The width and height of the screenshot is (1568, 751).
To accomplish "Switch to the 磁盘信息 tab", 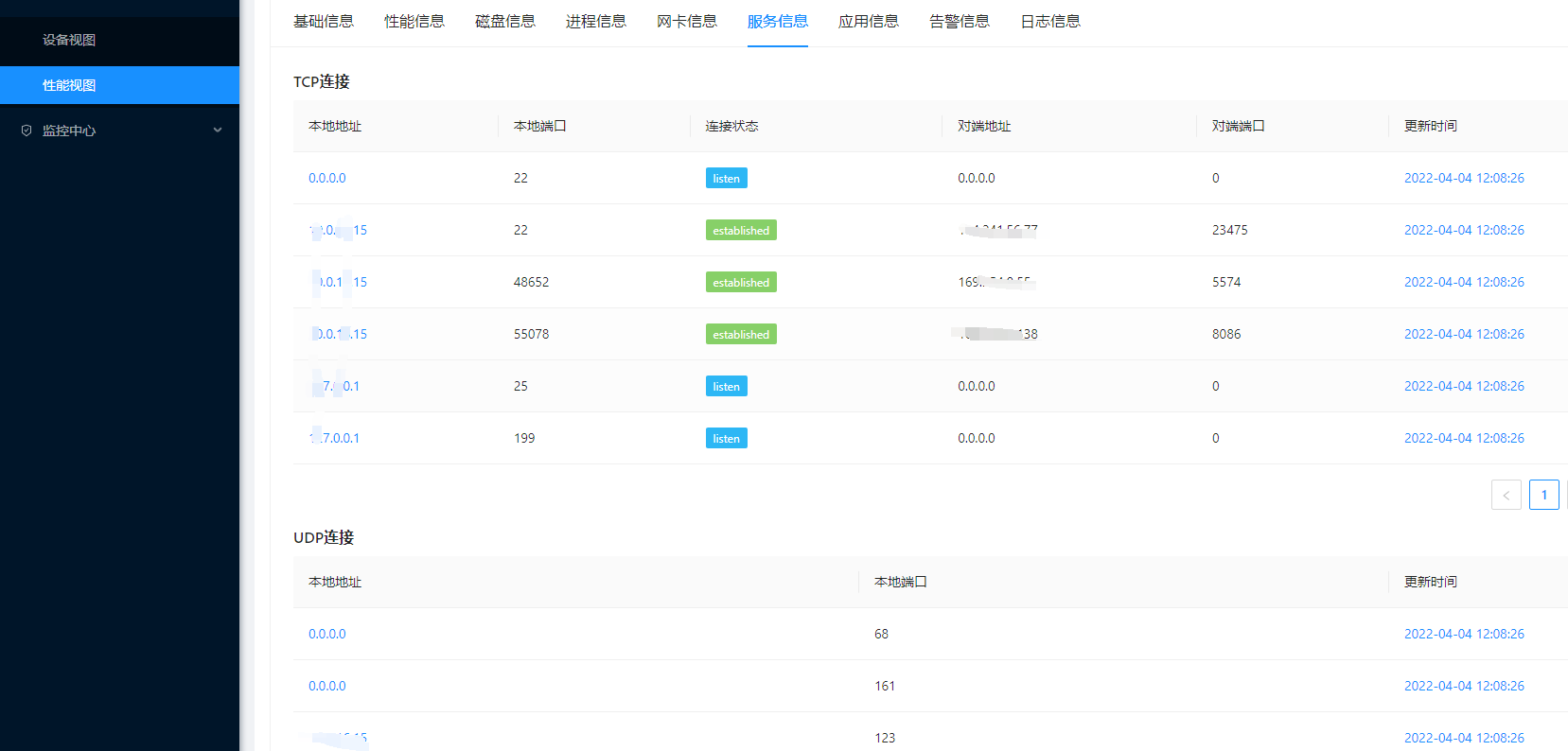I will pyautogui.click(x=505, y=21).
